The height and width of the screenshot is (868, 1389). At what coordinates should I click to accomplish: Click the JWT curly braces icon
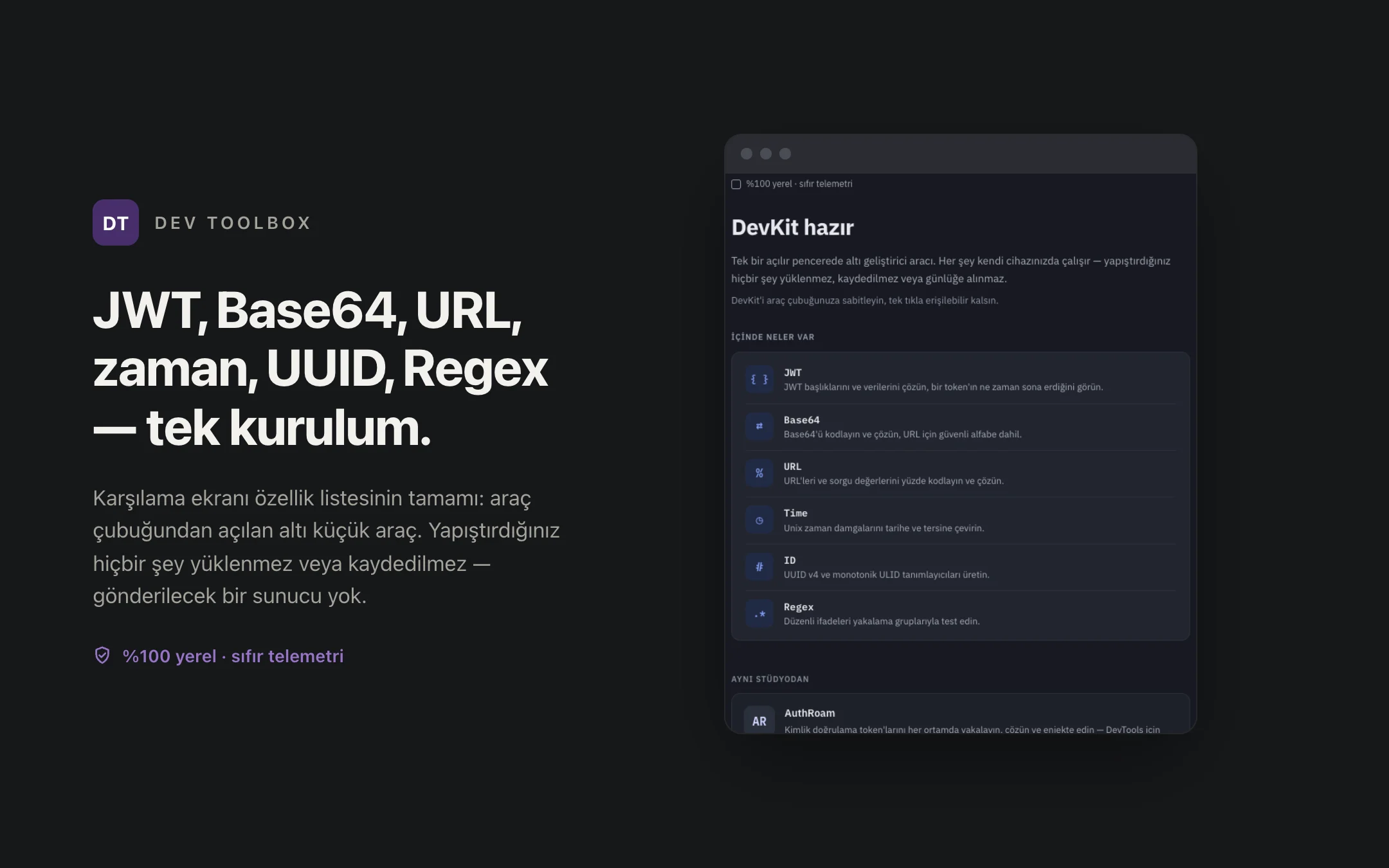tap(759, 379)
